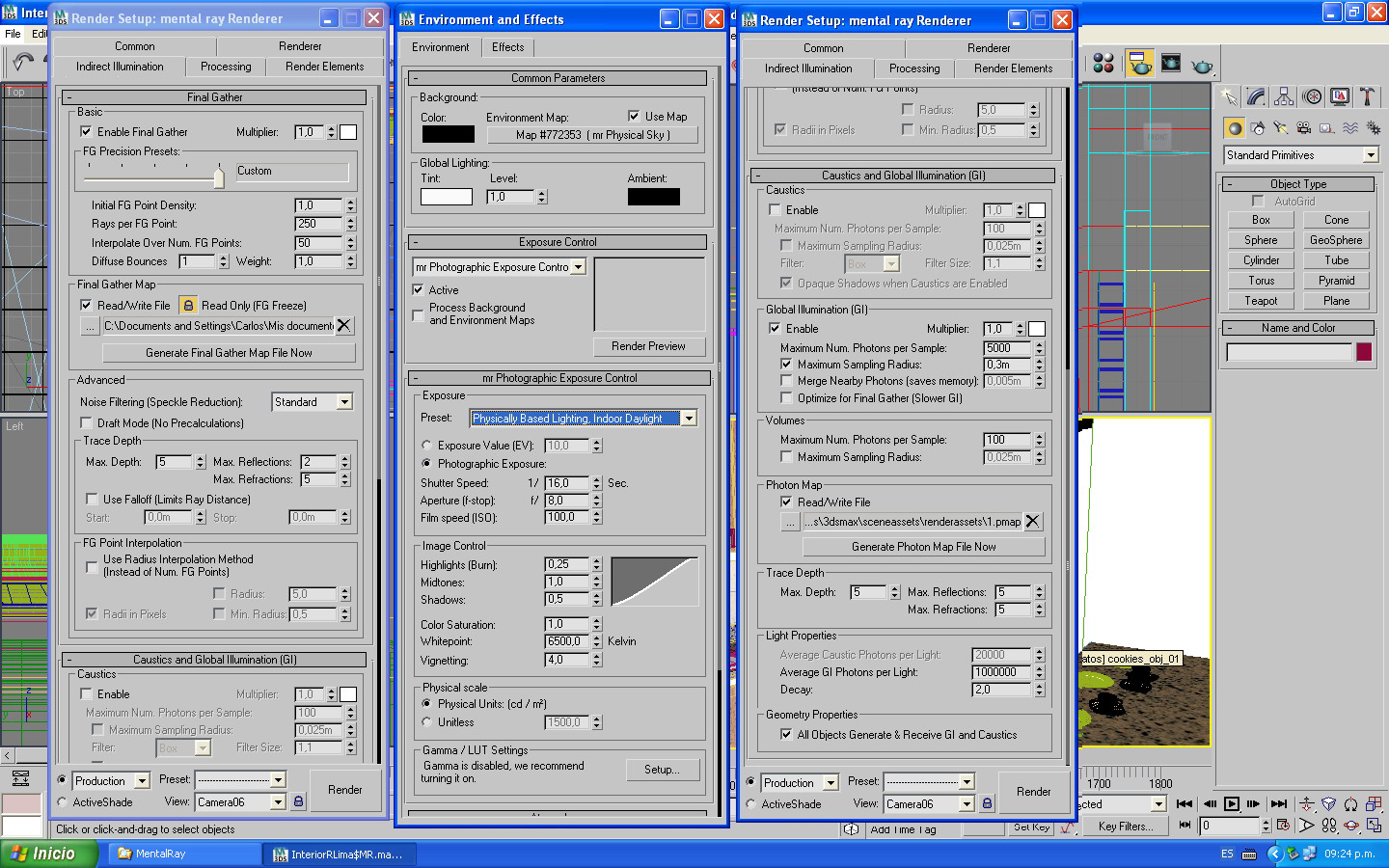Screen dimensions: 1389x868
Task: Select the Exposure Value (EV) radio button
Action: pos(426,446)
